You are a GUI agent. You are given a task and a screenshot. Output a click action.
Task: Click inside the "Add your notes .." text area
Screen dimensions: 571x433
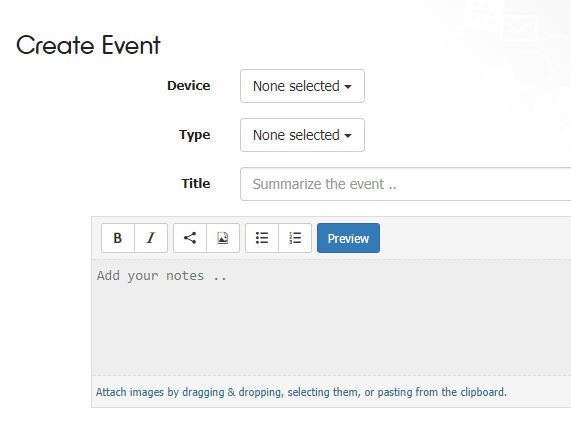click(x=331, y=317)
